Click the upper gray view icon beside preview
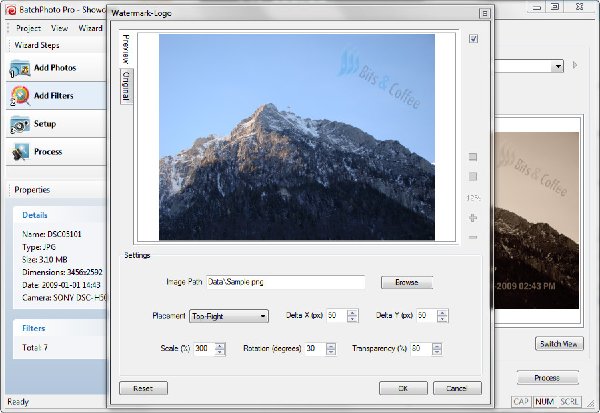 pyautogui.click(x=473, y=157)
